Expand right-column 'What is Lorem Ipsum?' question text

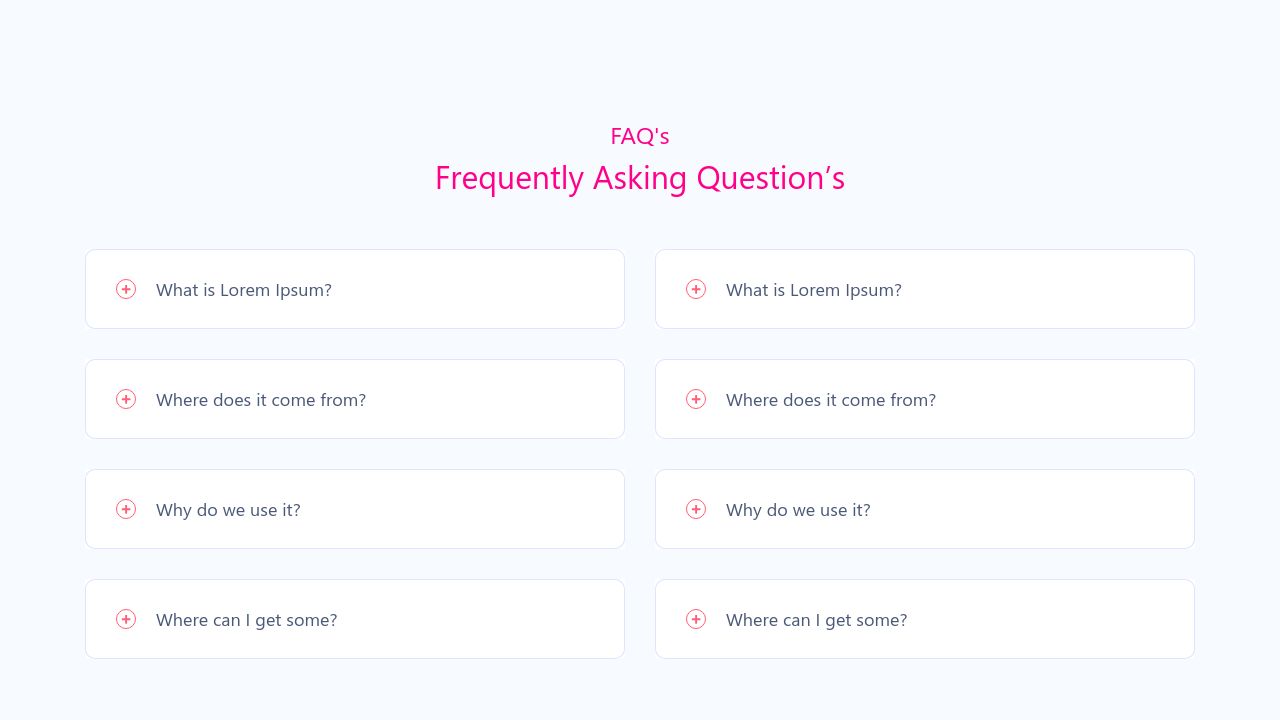coord(814,290)
